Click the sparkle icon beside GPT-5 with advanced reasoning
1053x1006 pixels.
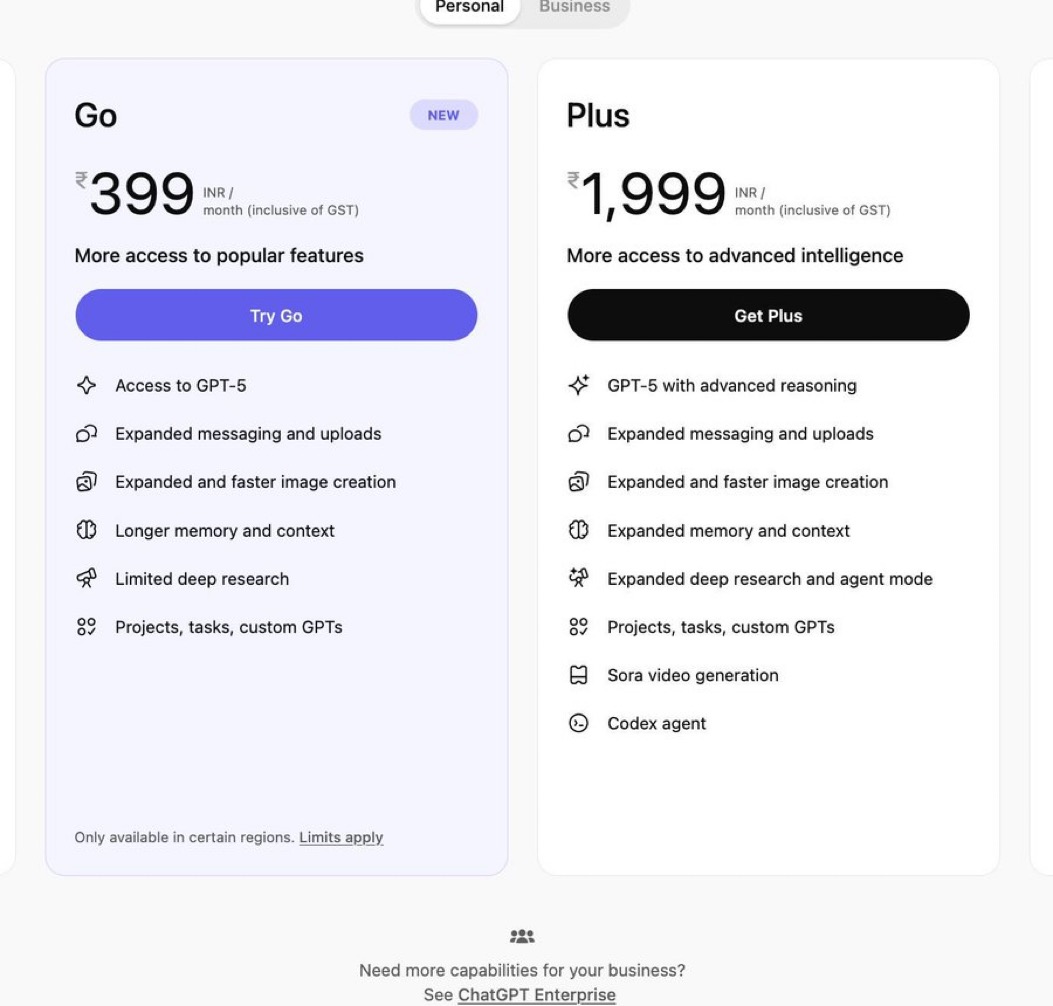(x=578, y=385)
